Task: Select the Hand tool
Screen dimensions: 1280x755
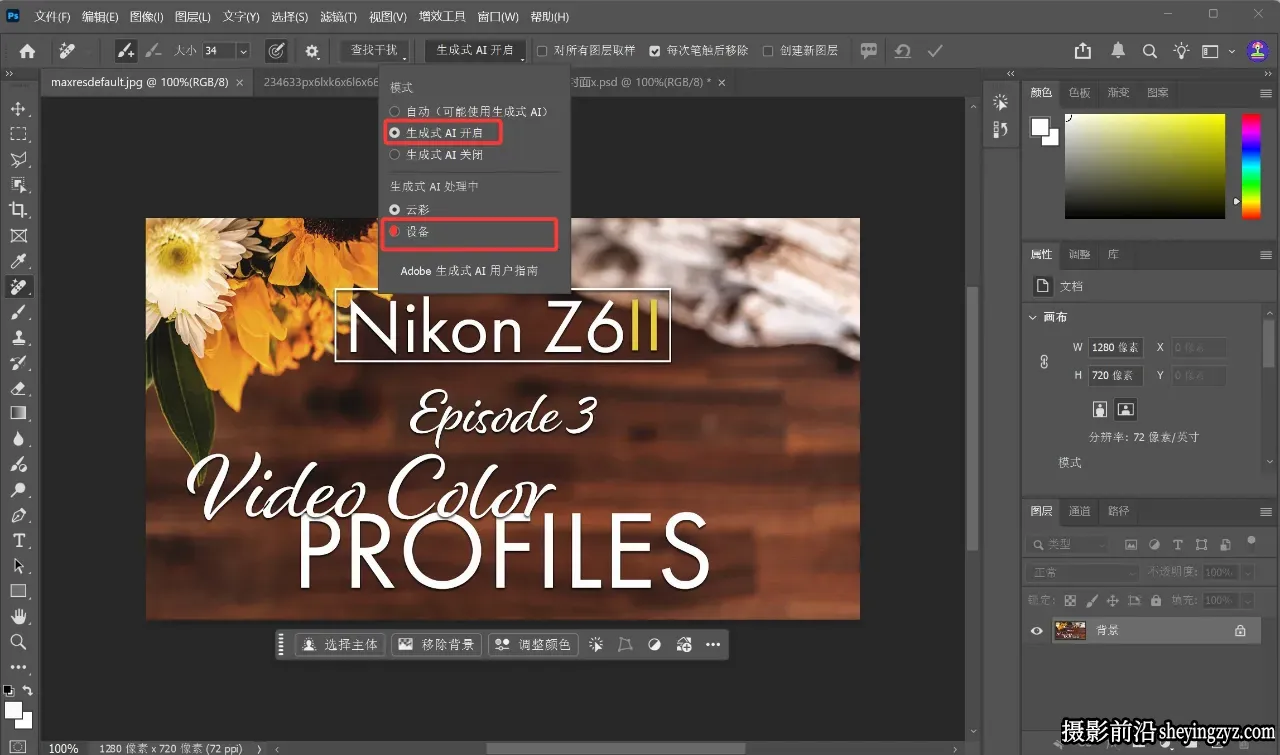Action: click(18, 617)
